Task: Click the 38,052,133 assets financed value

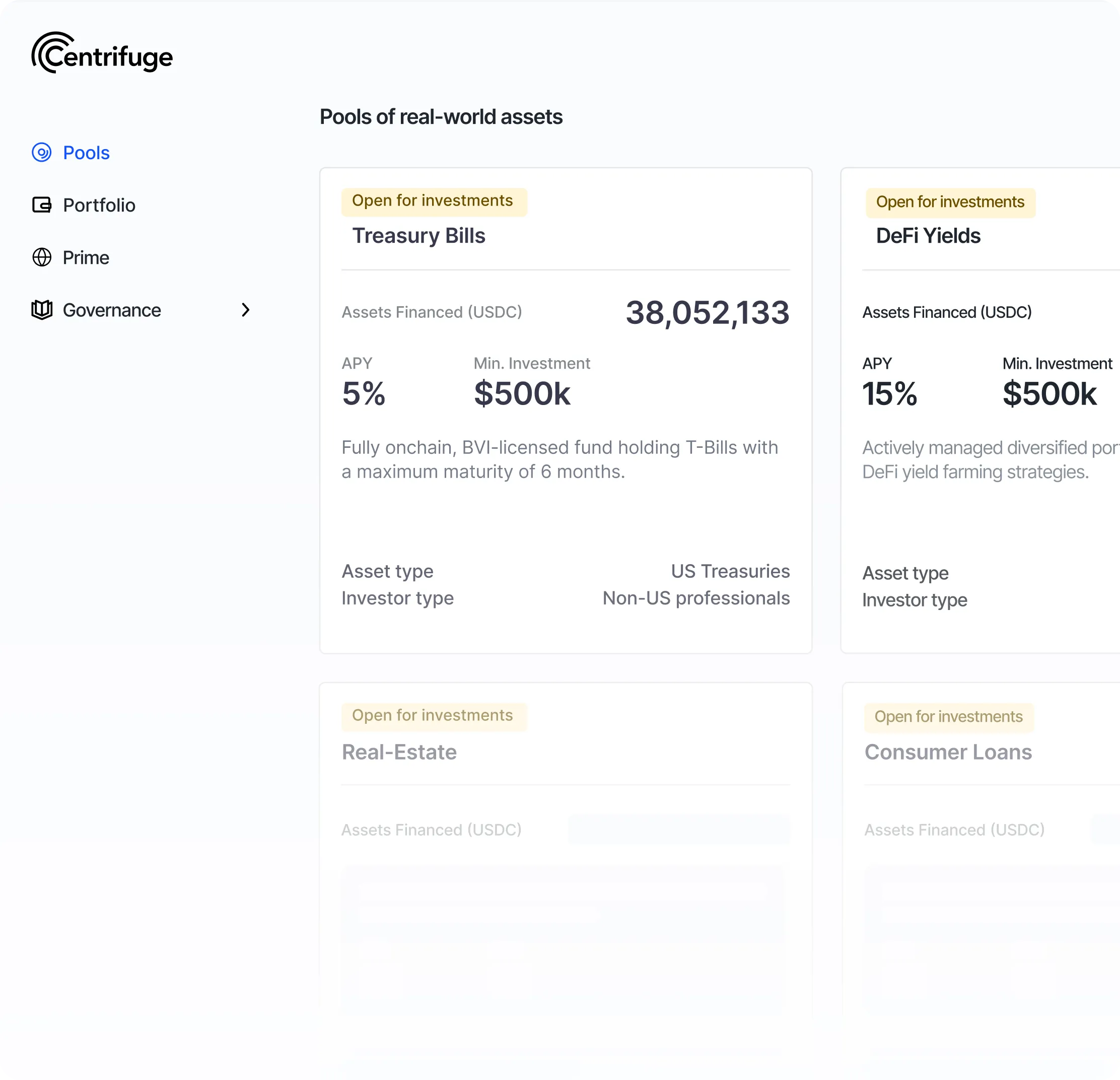Action: (707, 313)
